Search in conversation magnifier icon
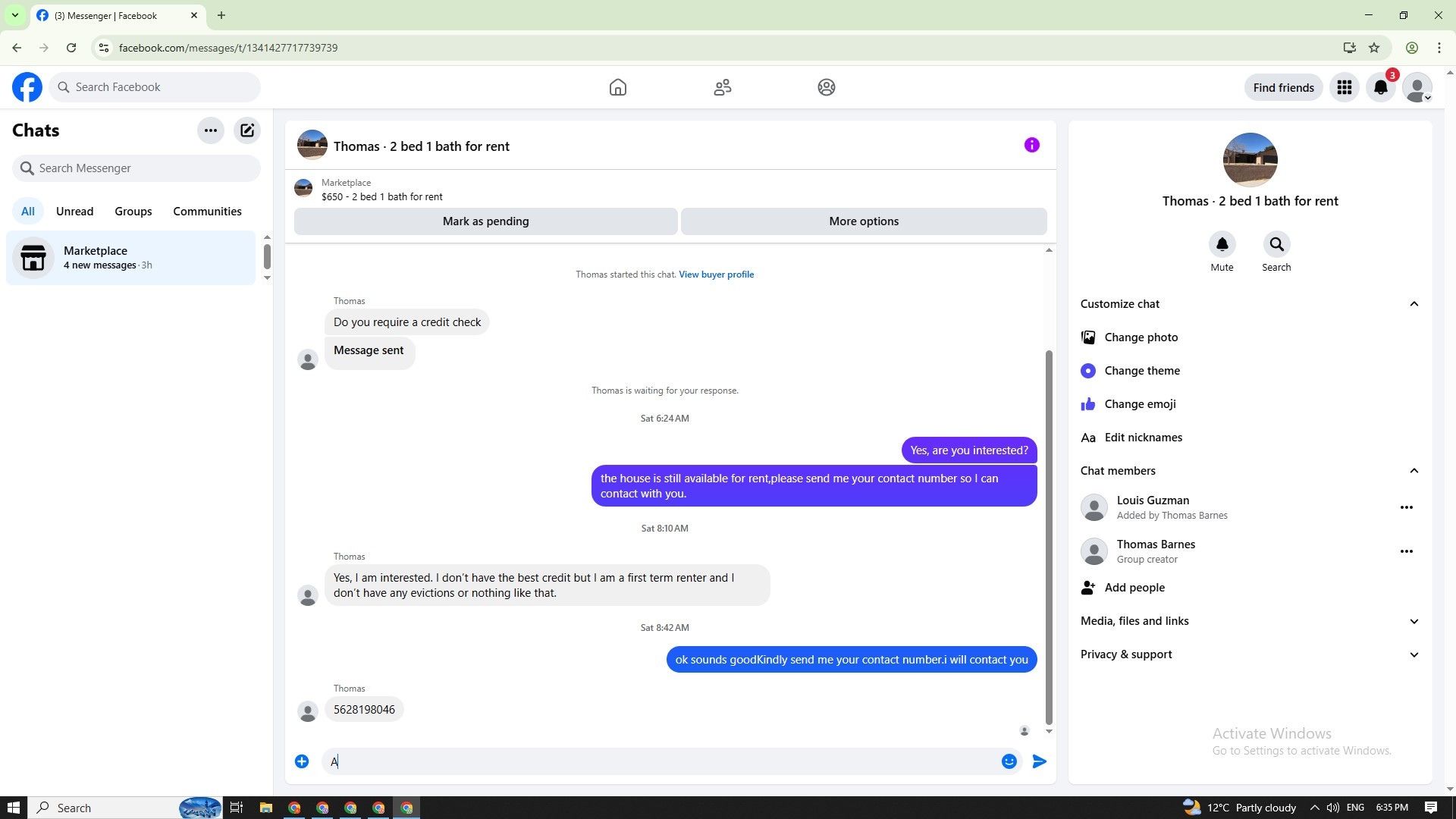The width and height of the screenshot is (1456, 819). coord(1276,244)
